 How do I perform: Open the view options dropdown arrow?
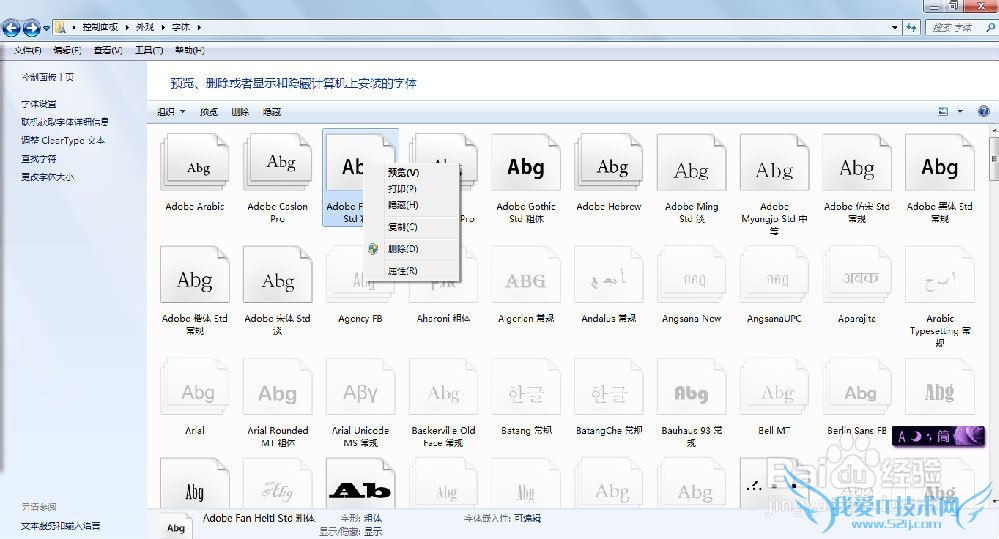tap(960, 111)
